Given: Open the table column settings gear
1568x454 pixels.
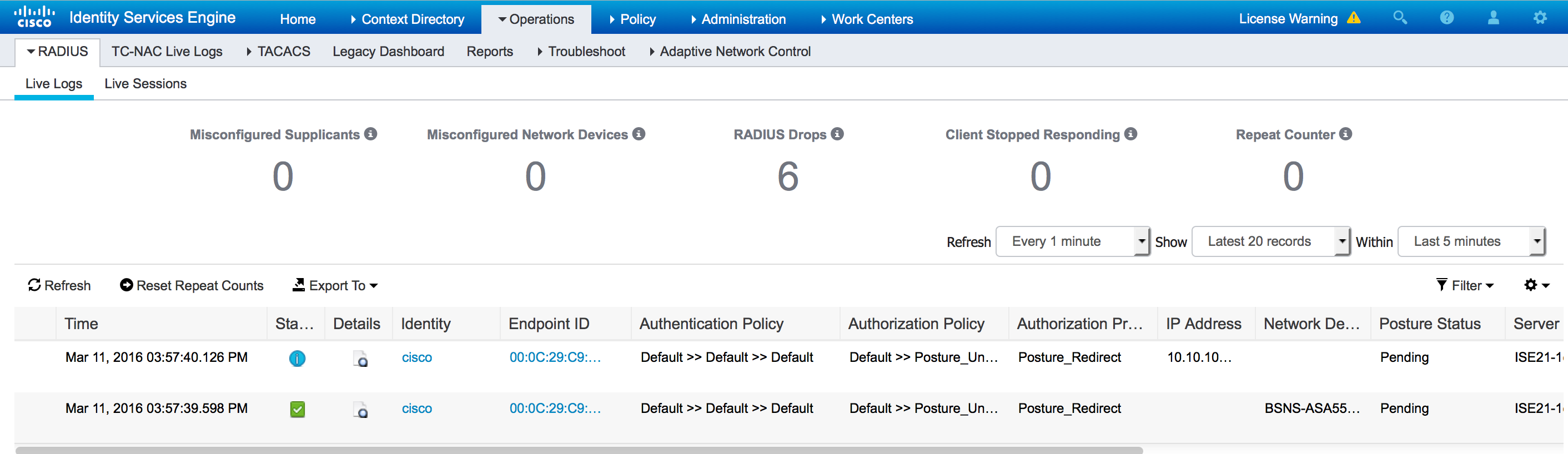Looking at the screenshot, I should 1536,285.
